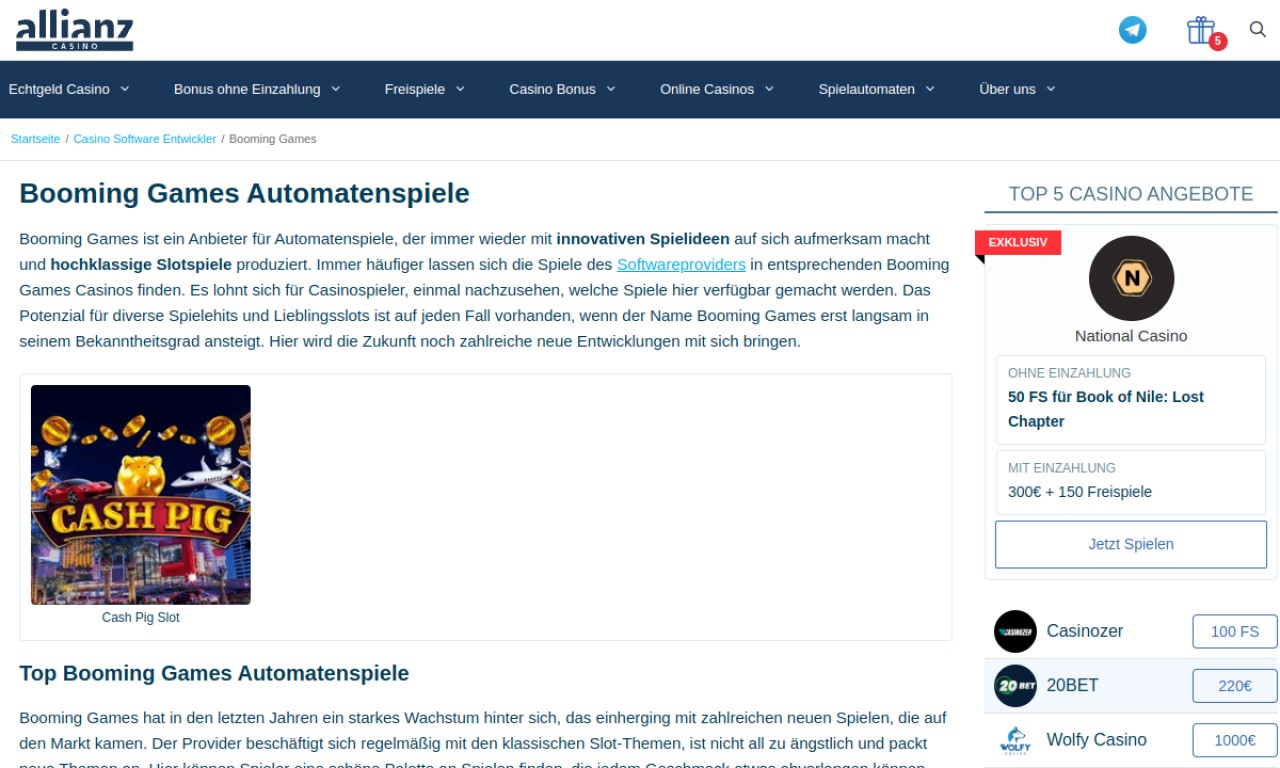Image resolution: width=1280 pixels, height=768 pixels.
Task: Open the Cash Pig Slot caption
Action: point(141,618)
